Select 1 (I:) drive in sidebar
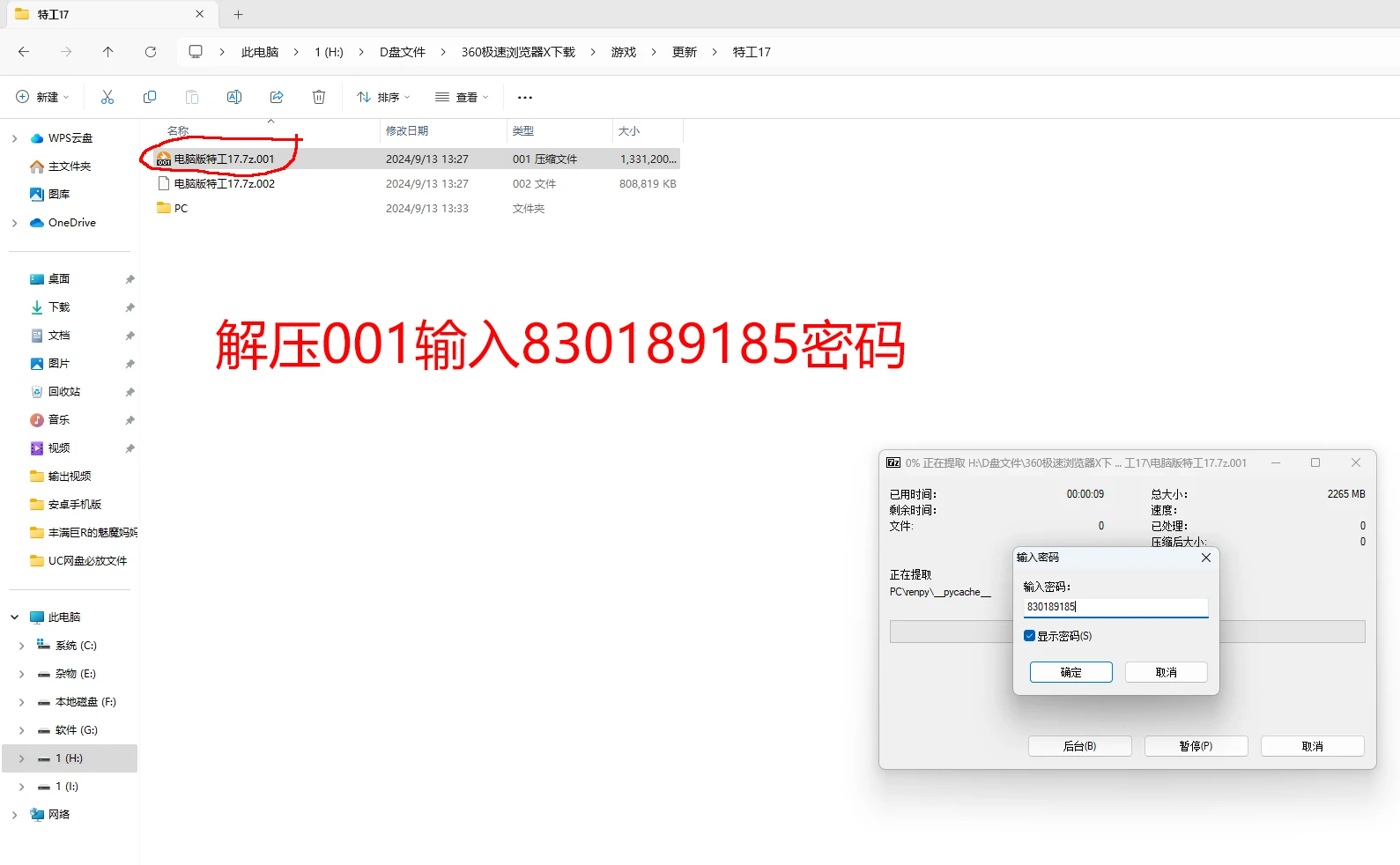 [x=67, y=787]
